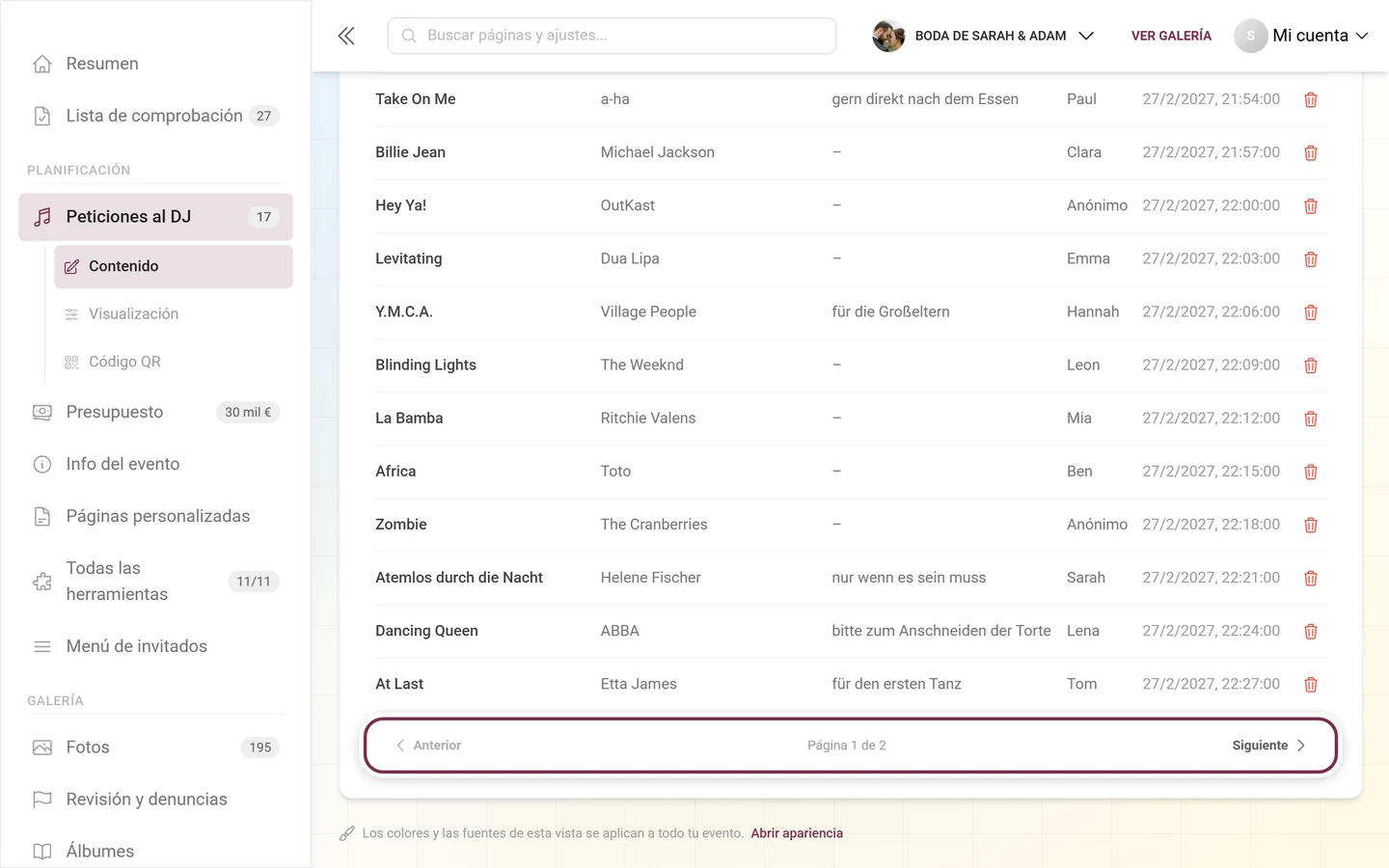Collapse the sidebar with the double chevron
The image size is (1389, 868).
(x=346, y=36)
